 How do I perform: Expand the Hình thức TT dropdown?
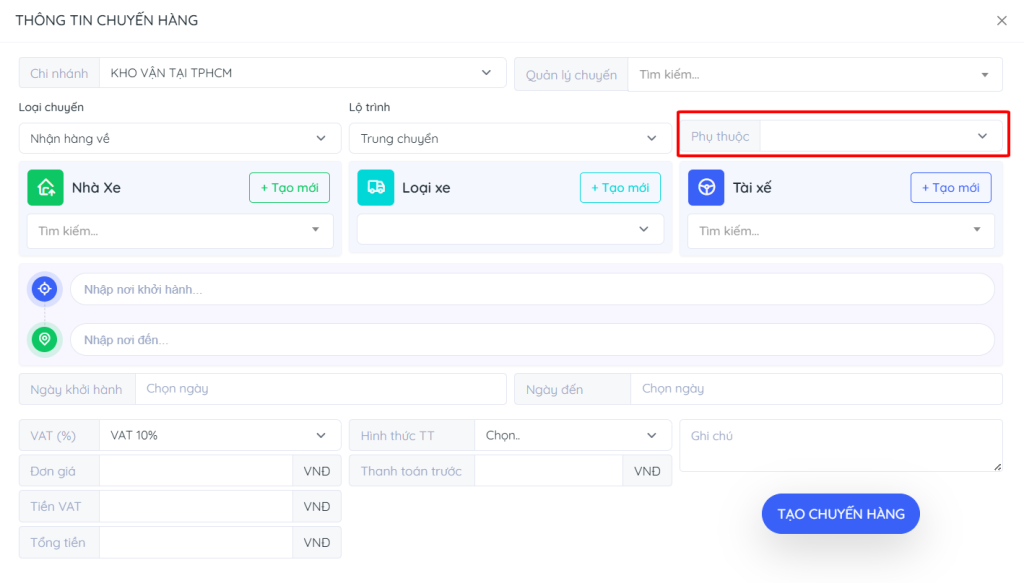572,435
